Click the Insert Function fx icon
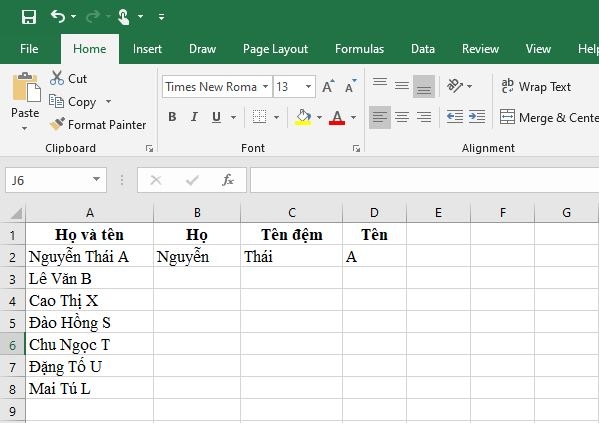This screenshot has height=423, width=599. (x=228, y=180)
